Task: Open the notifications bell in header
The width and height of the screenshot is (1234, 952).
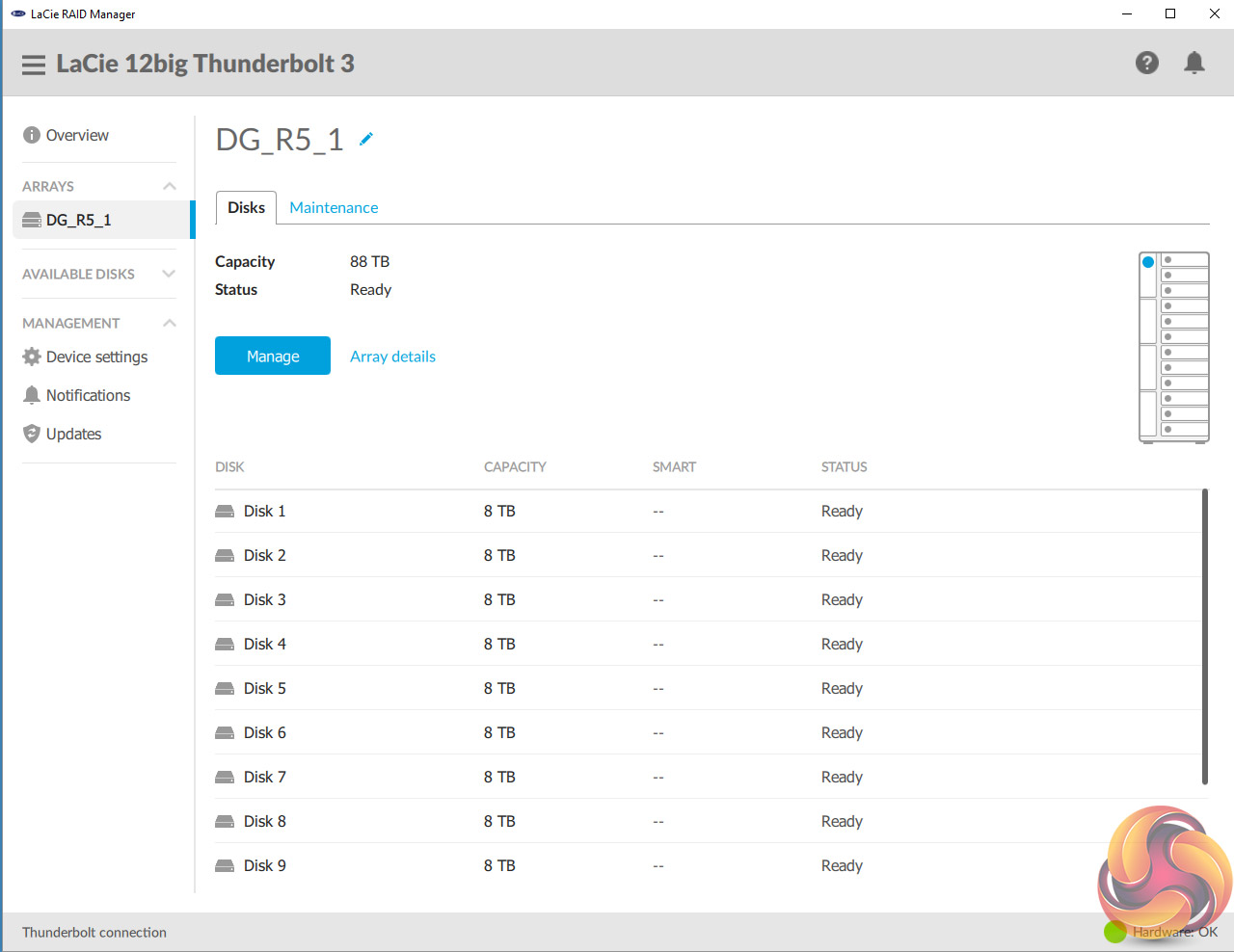Action: point(1194,63)
